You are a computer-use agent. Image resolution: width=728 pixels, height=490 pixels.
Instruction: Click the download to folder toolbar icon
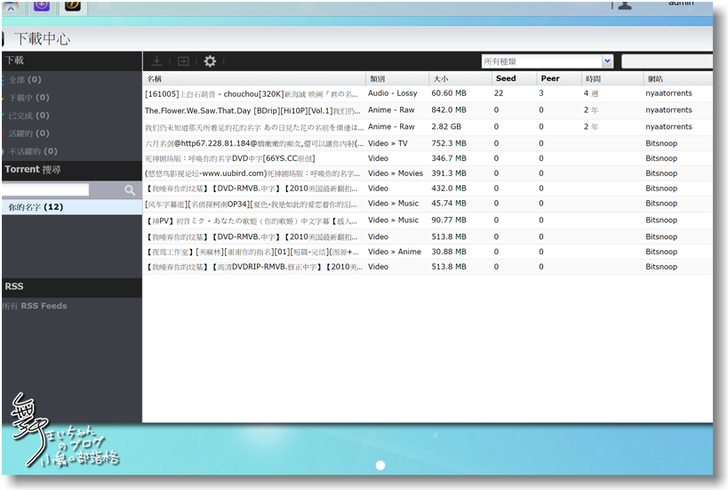coord(183,61)
